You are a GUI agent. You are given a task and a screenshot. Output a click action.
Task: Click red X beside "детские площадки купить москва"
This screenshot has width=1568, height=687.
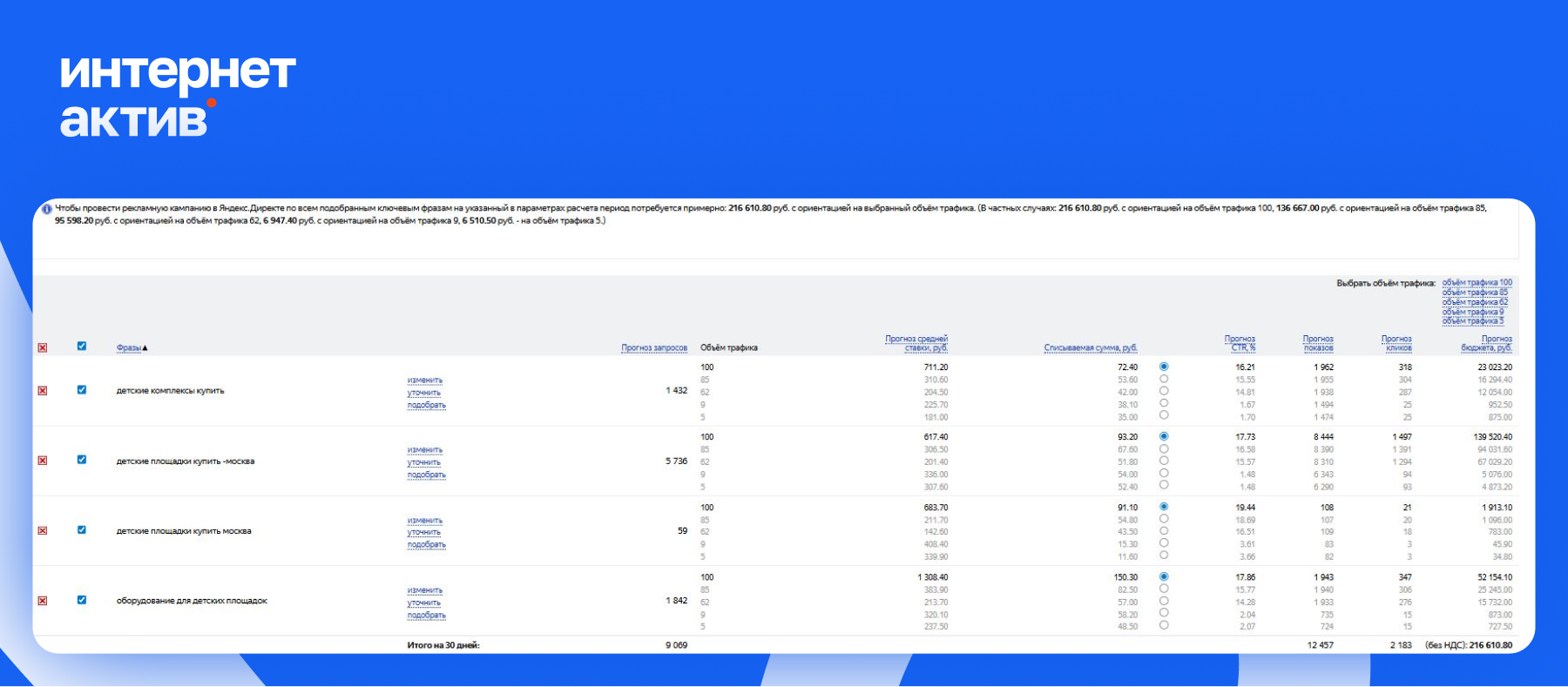(x=42, y=530)
